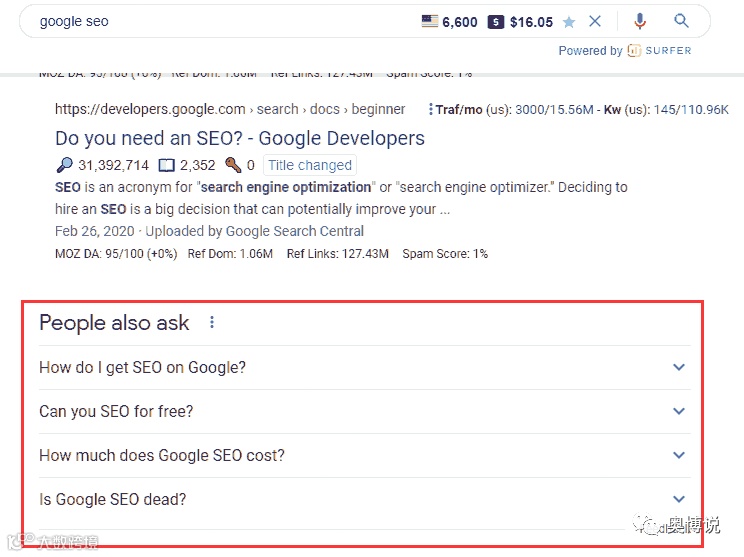This screenshot has height=557, width=744.
Task: Open "Do you need an SEO? - Google Developers" result
Action: 240,138
